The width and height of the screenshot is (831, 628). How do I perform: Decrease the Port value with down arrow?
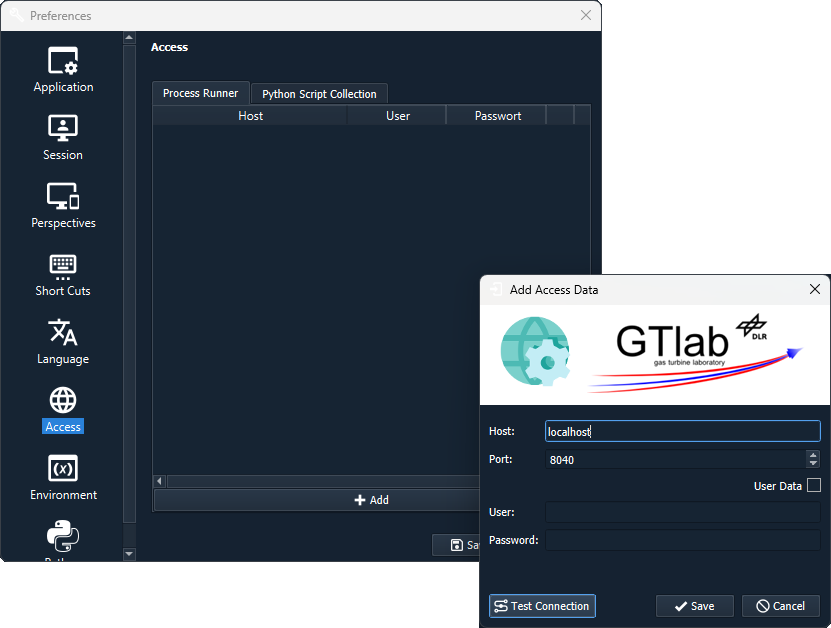coord(813,464)
